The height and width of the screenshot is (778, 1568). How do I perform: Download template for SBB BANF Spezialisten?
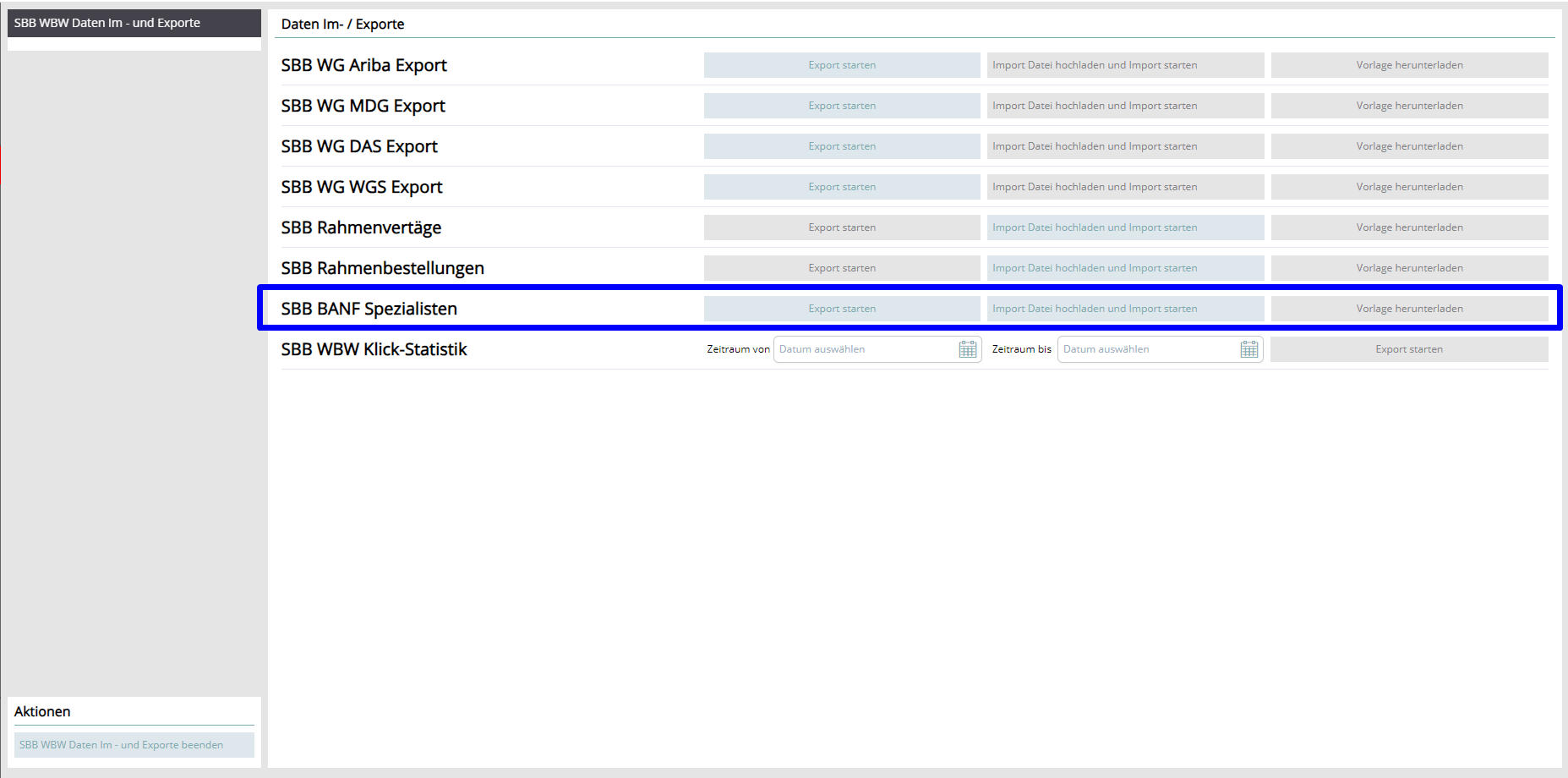1409,309
